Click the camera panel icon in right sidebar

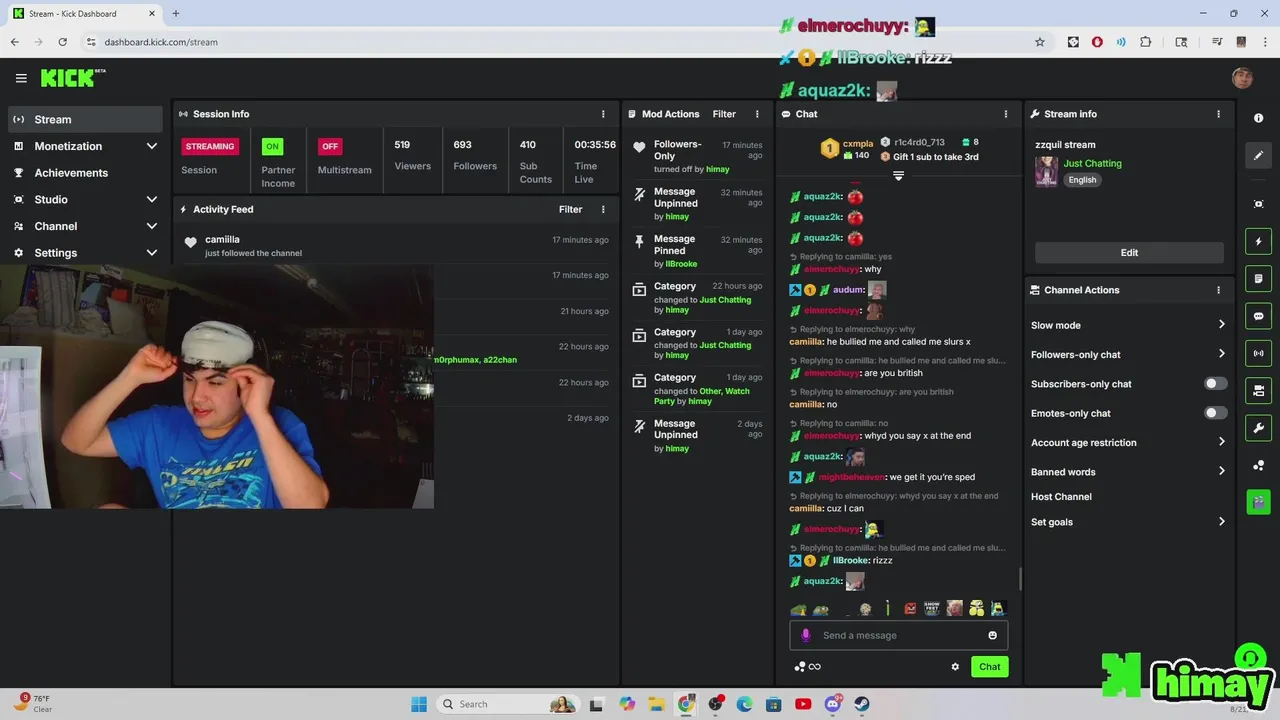pyautogui.click(x=1258, y=390)
